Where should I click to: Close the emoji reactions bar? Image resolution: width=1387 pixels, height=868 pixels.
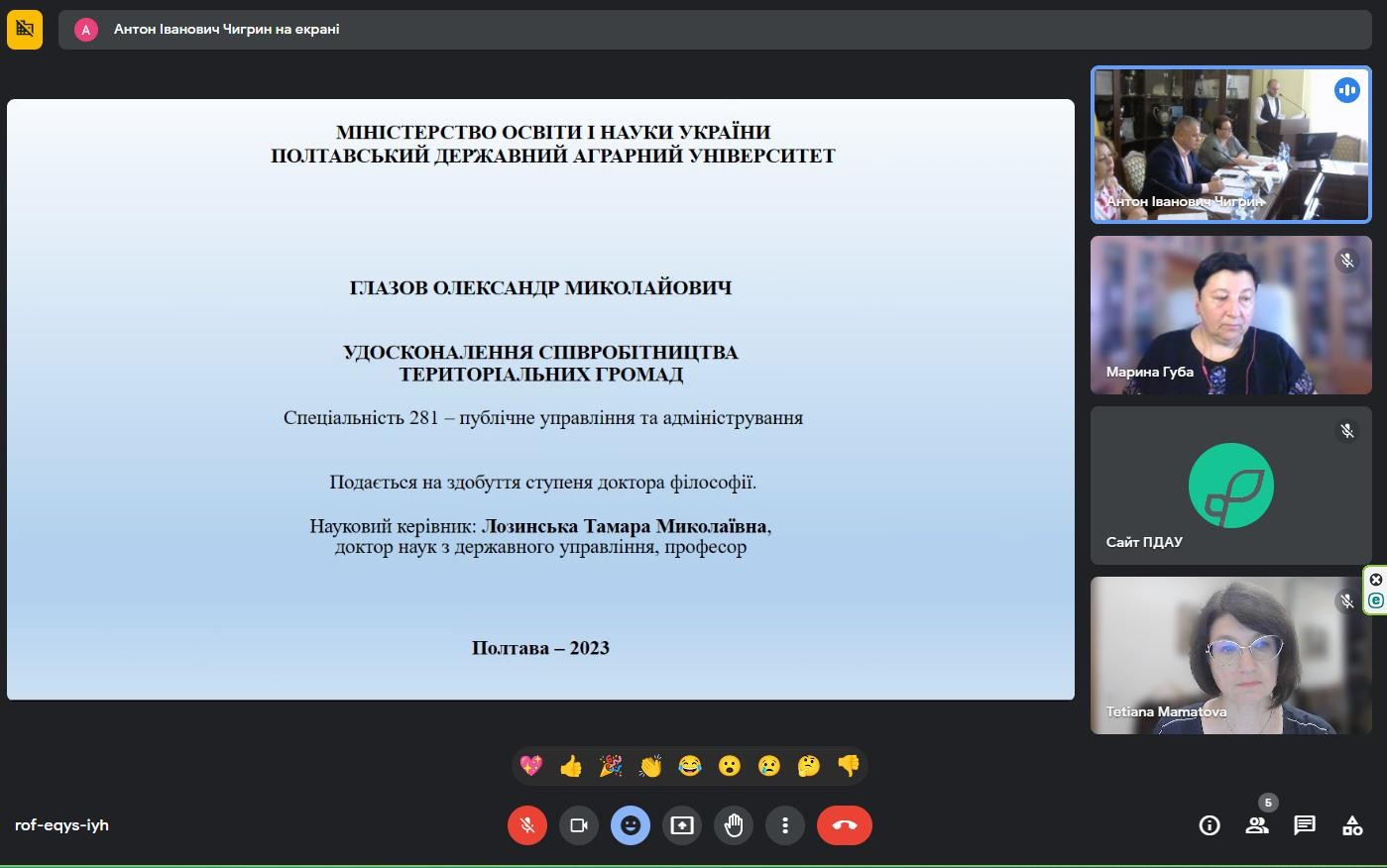[631, 825]
